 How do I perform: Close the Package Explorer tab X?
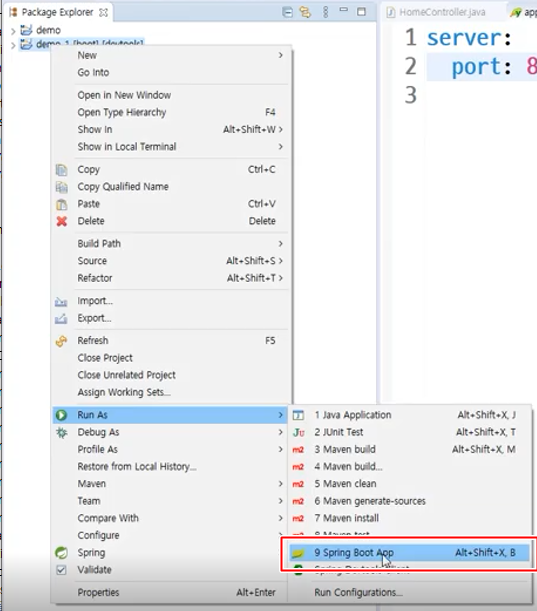click(103, 12)
